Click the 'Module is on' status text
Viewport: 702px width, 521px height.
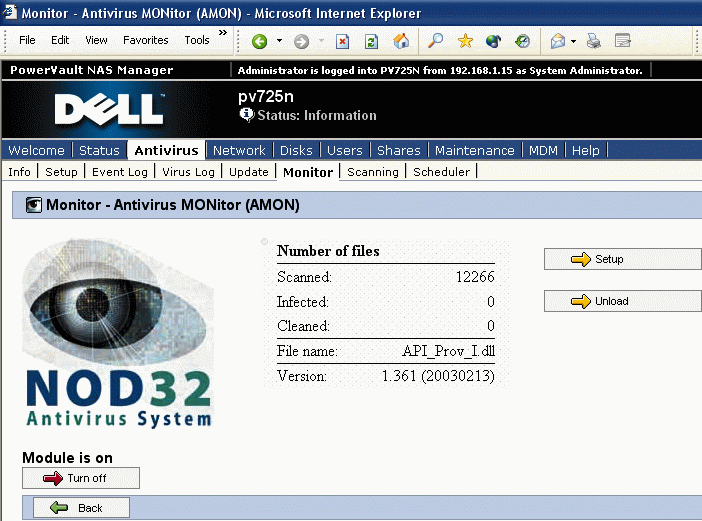[67, 458]
